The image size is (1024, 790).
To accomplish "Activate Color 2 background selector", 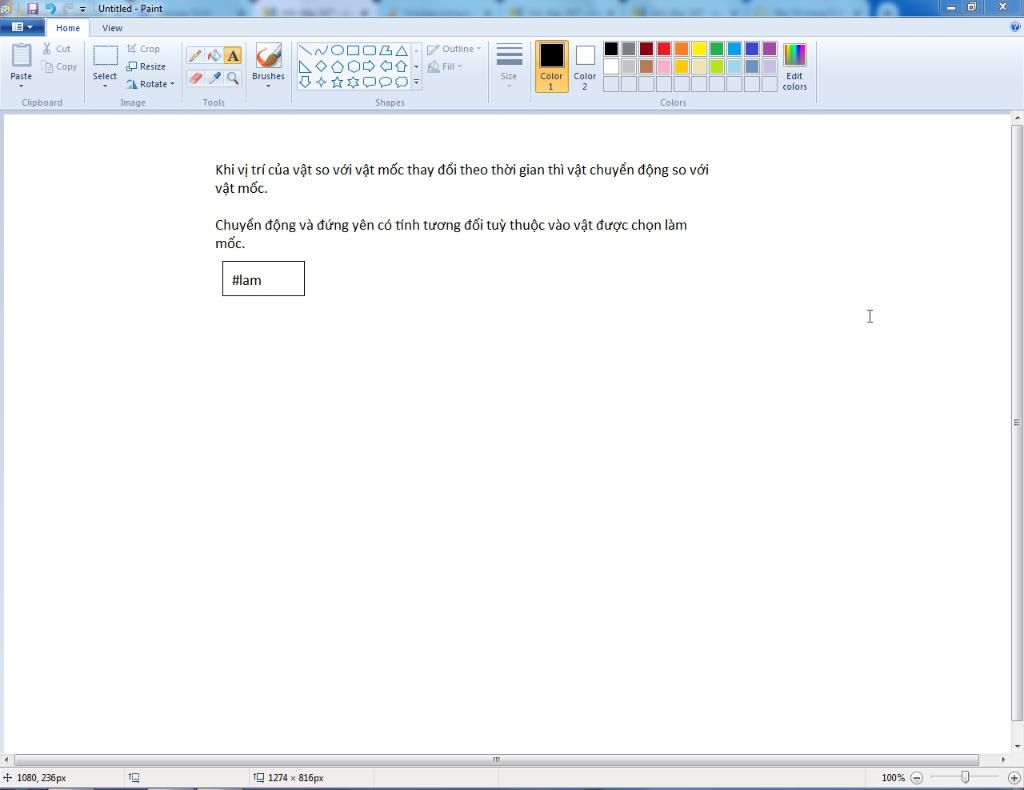I will [584, 66].
